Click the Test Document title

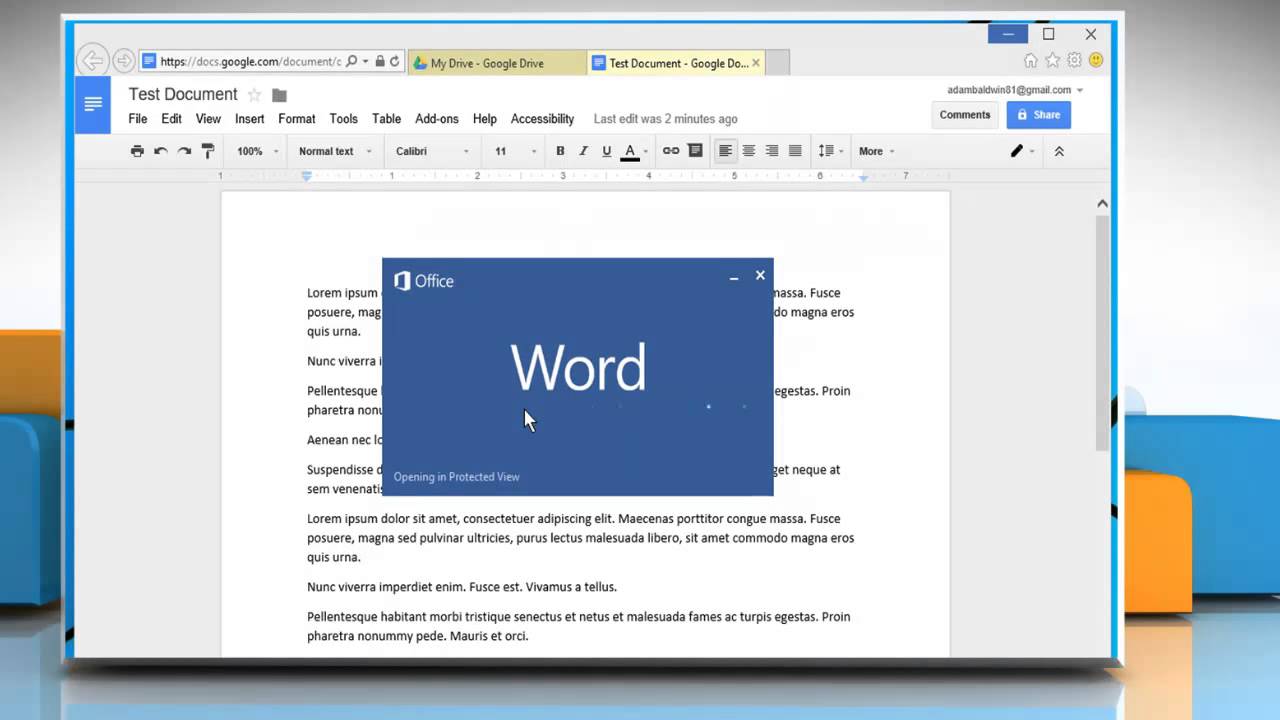pyautogui.click(x=183, y=94)
